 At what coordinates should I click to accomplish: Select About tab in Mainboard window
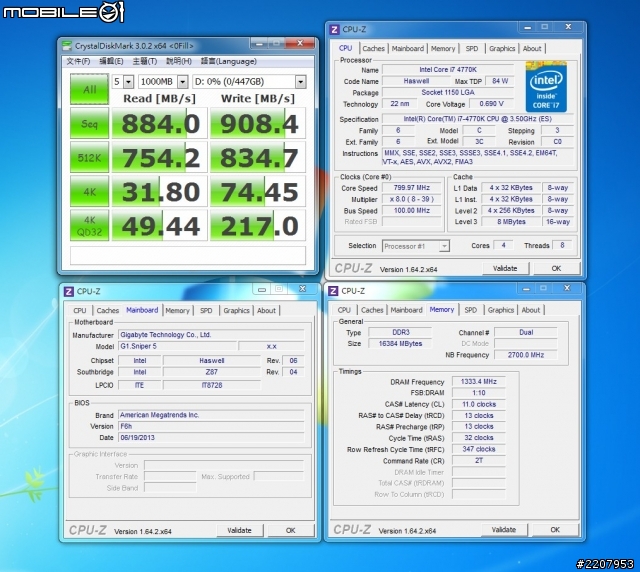pyautogui.click(x=266, y=311)
